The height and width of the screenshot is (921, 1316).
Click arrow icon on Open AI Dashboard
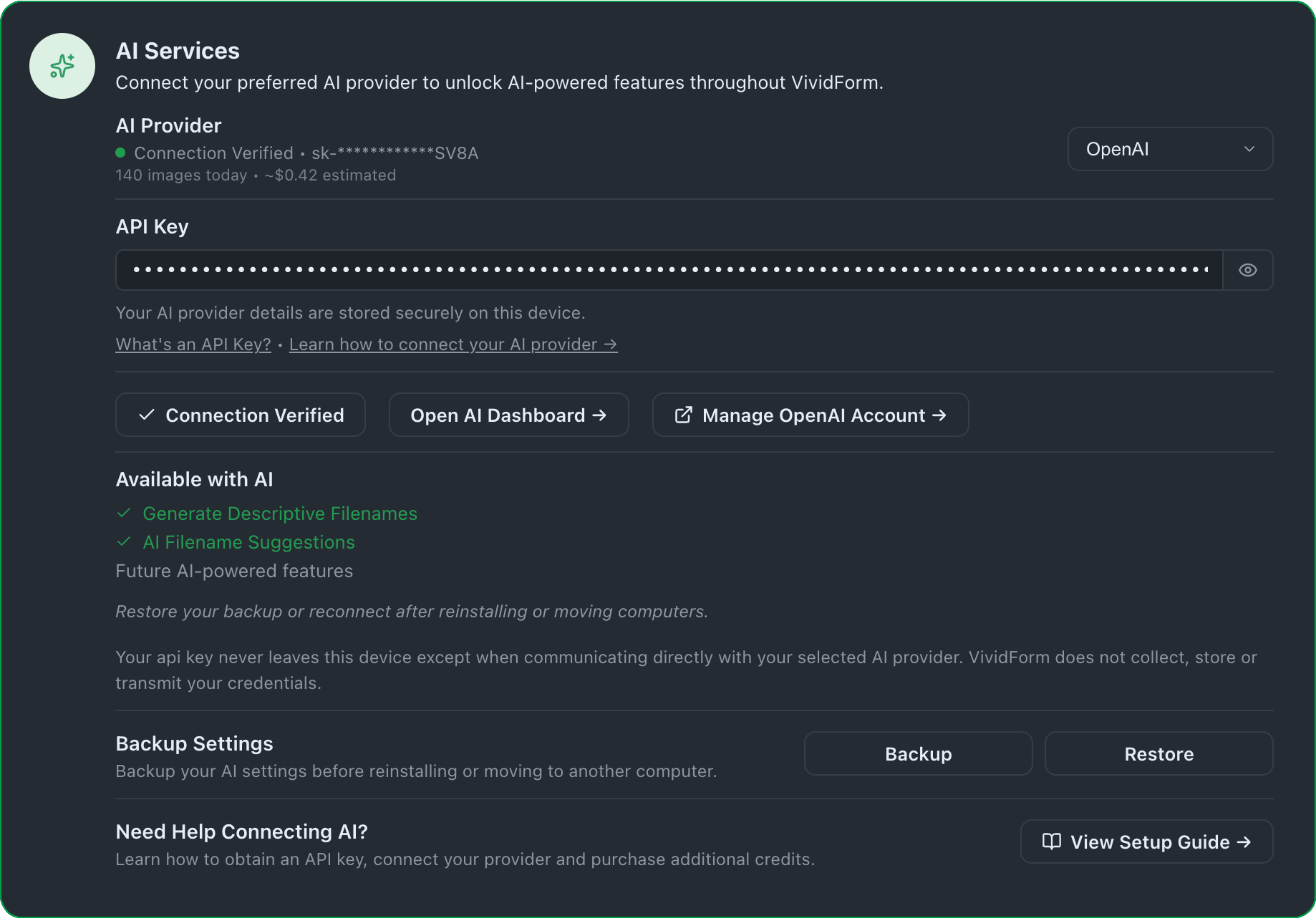[599, 415]
